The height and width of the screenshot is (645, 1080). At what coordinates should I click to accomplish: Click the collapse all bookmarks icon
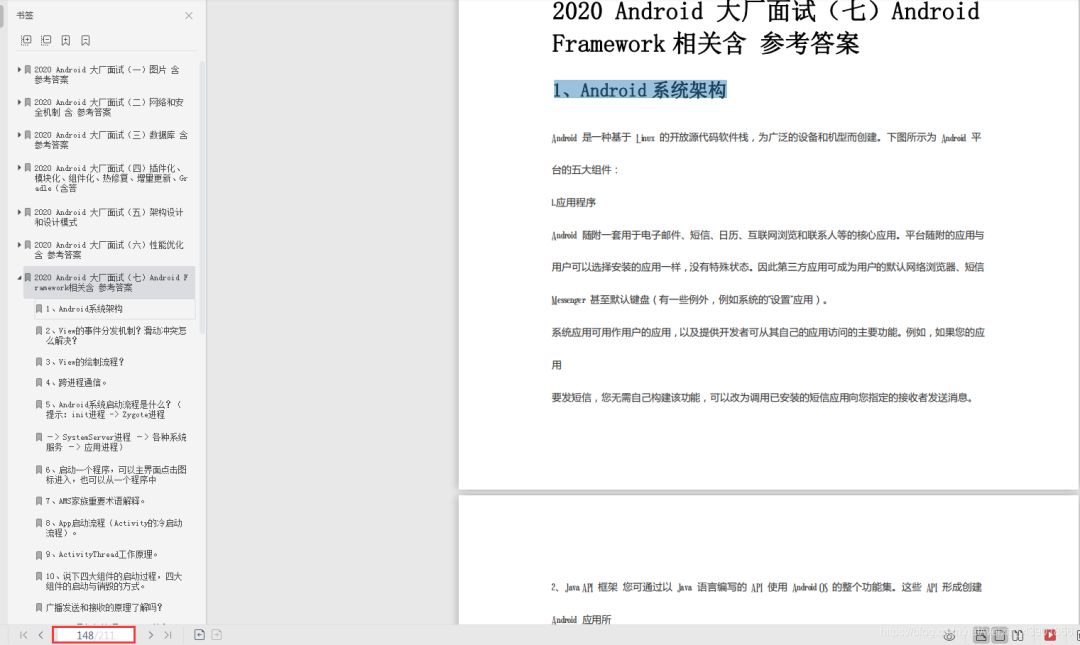(46, 40)
